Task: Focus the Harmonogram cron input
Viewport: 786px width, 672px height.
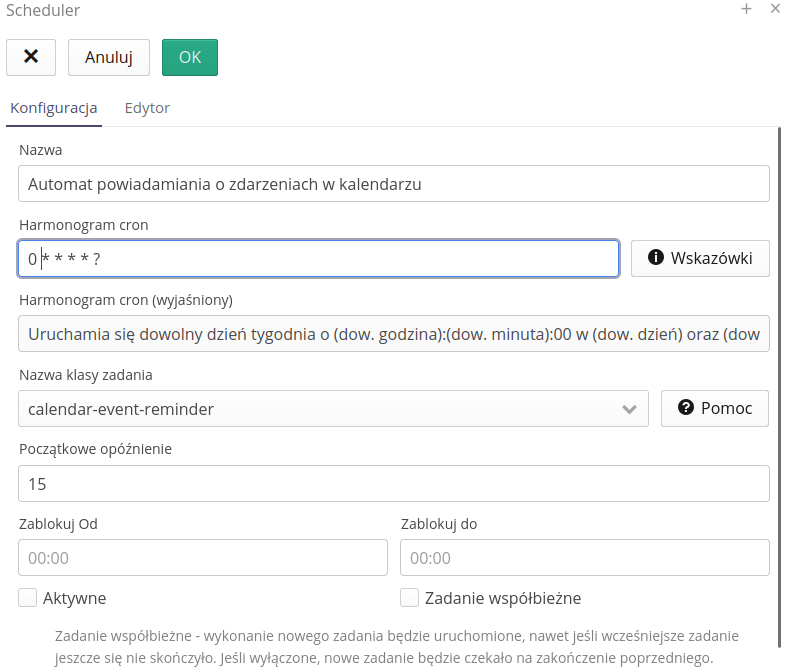Action: click(318, 259)
